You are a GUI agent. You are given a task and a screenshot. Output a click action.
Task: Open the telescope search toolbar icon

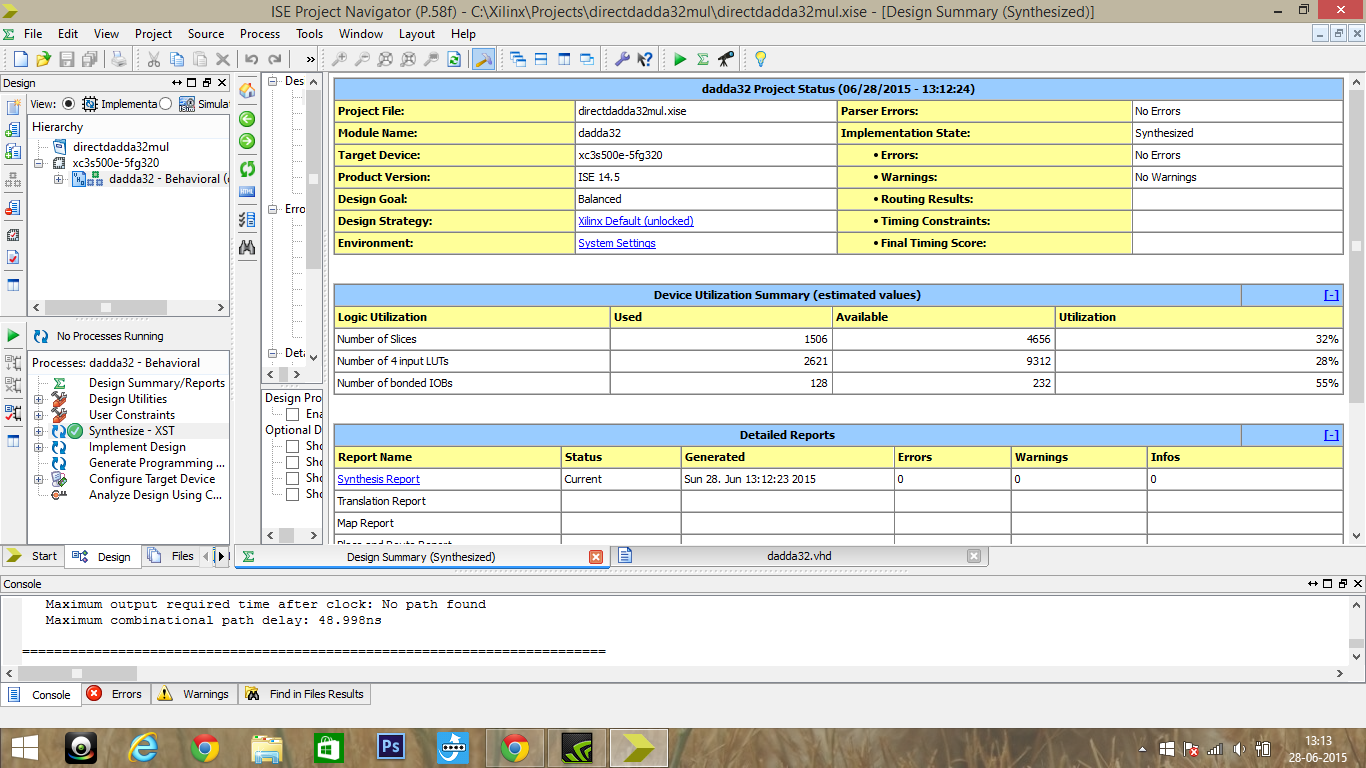coord(727,59)
